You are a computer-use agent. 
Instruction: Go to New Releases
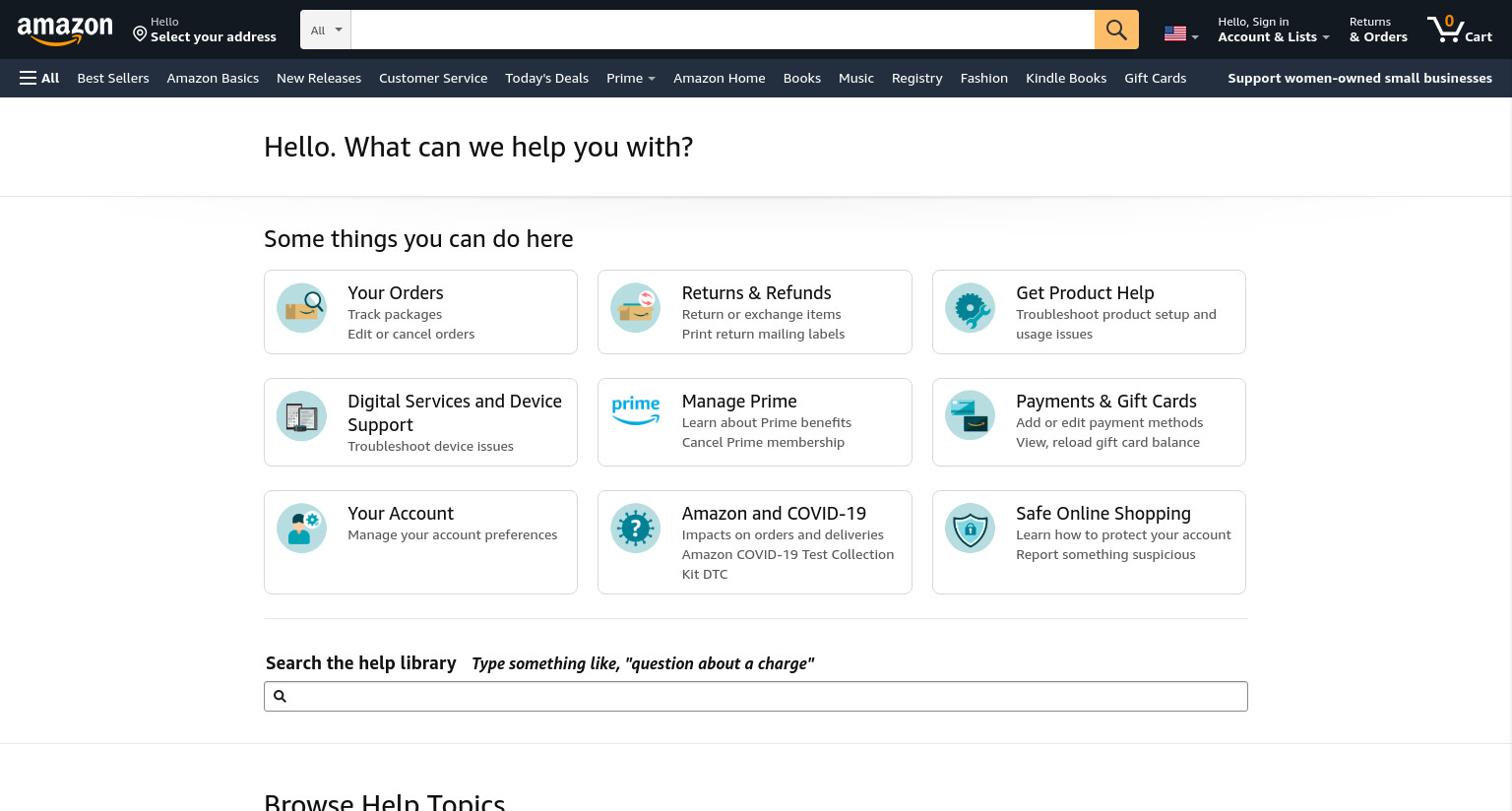point(319,78)
